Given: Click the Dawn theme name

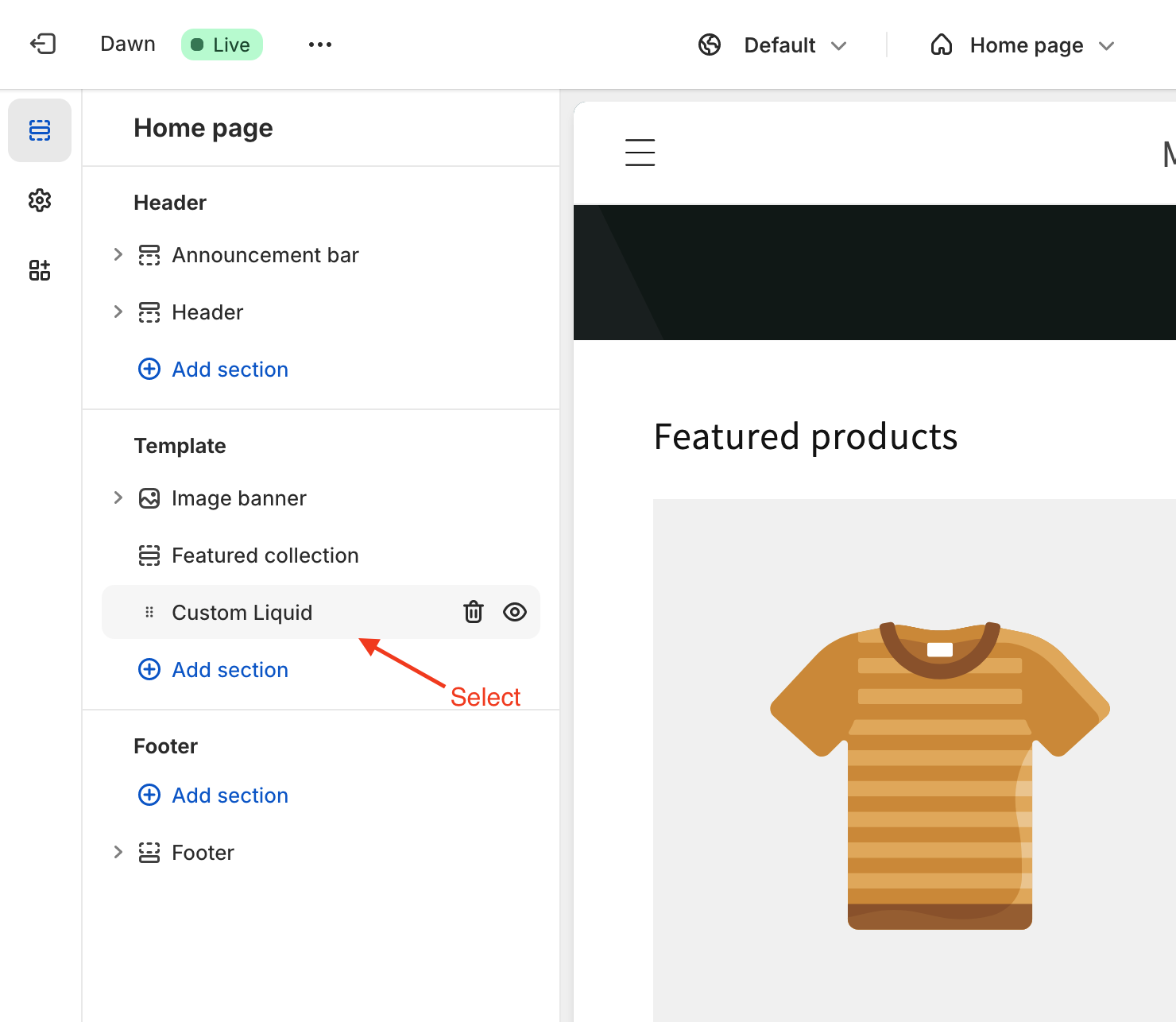Looking at the screenshot, I should click(x=128, y=44).
